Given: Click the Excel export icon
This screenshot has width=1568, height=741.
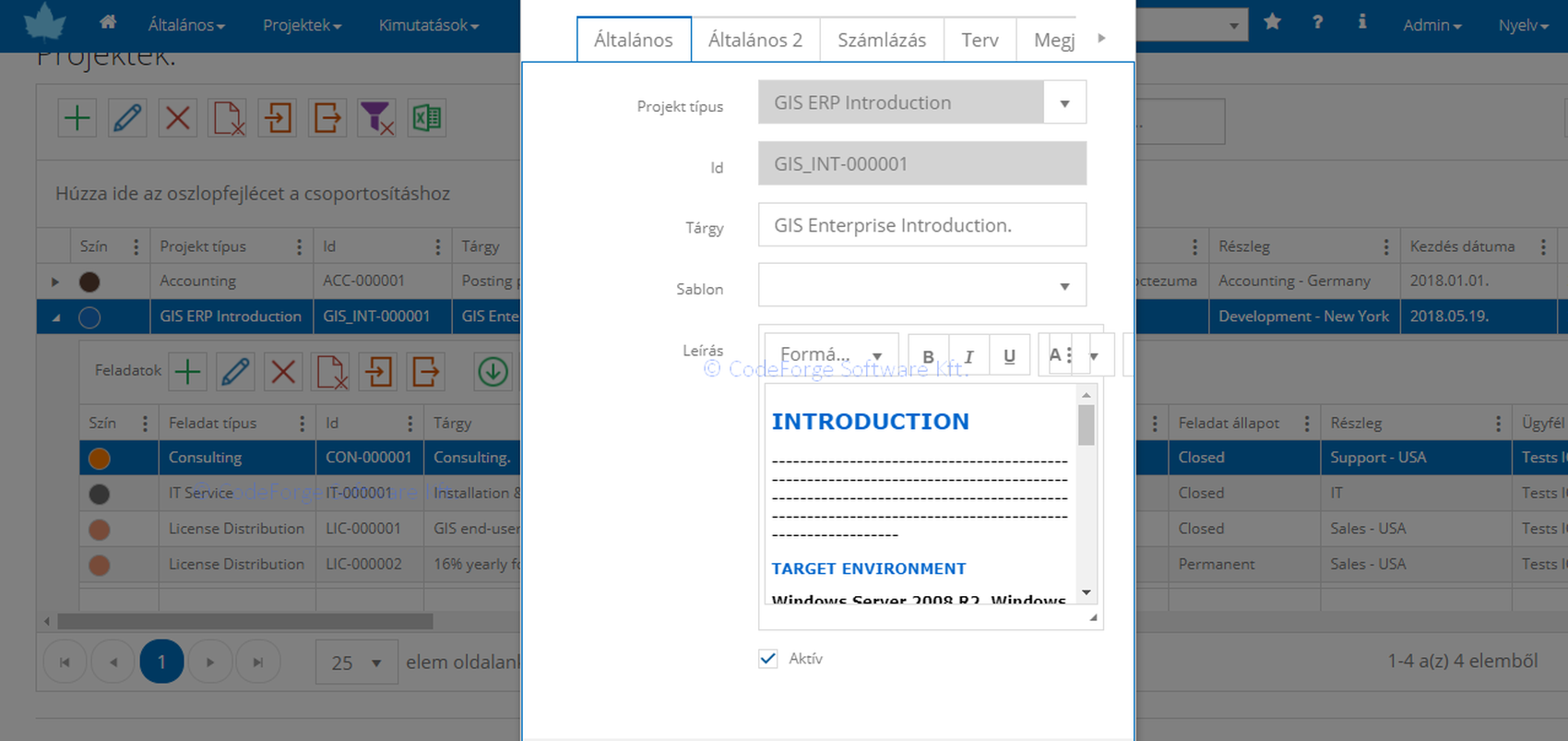Looking at the screenshot, I should tap(426, 118).
